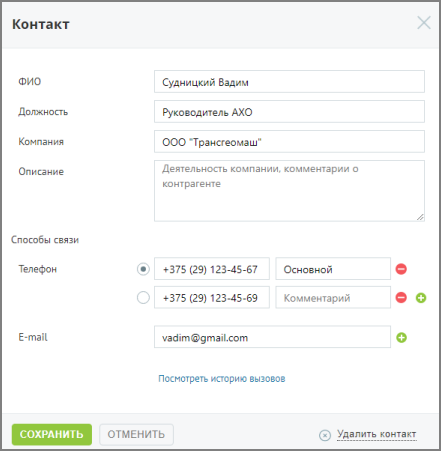The height and width of the screenshot is (451, 441).
Task: Click the Отменить button
Action: (x=136, y=434)
